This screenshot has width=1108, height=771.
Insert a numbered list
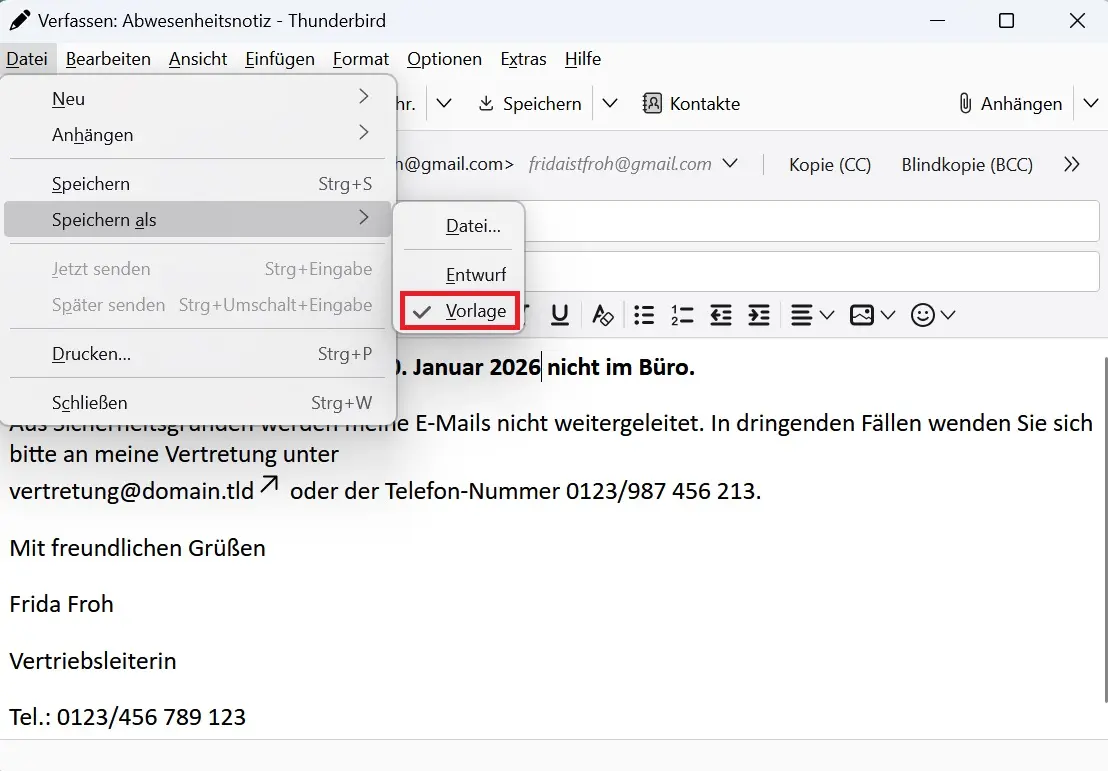682,314
